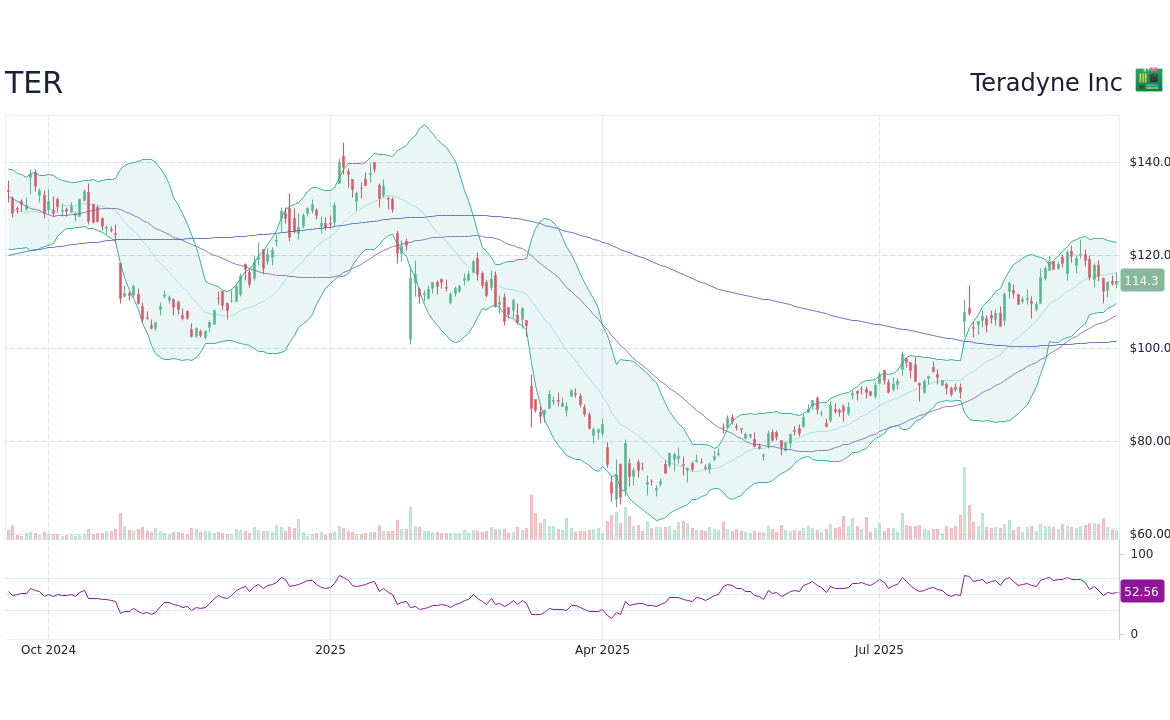Click the $80.00 price axis label
1170x720 pixels.
(x=1149, y=441)
